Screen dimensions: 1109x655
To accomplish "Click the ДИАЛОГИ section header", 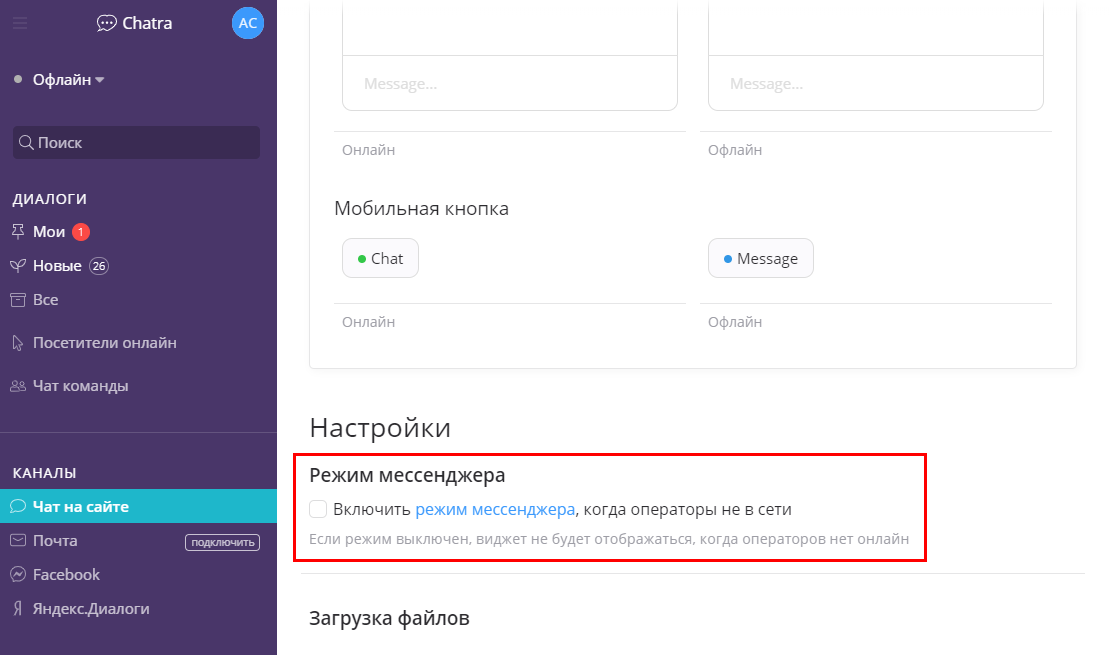I will click(x=50, y=199).
